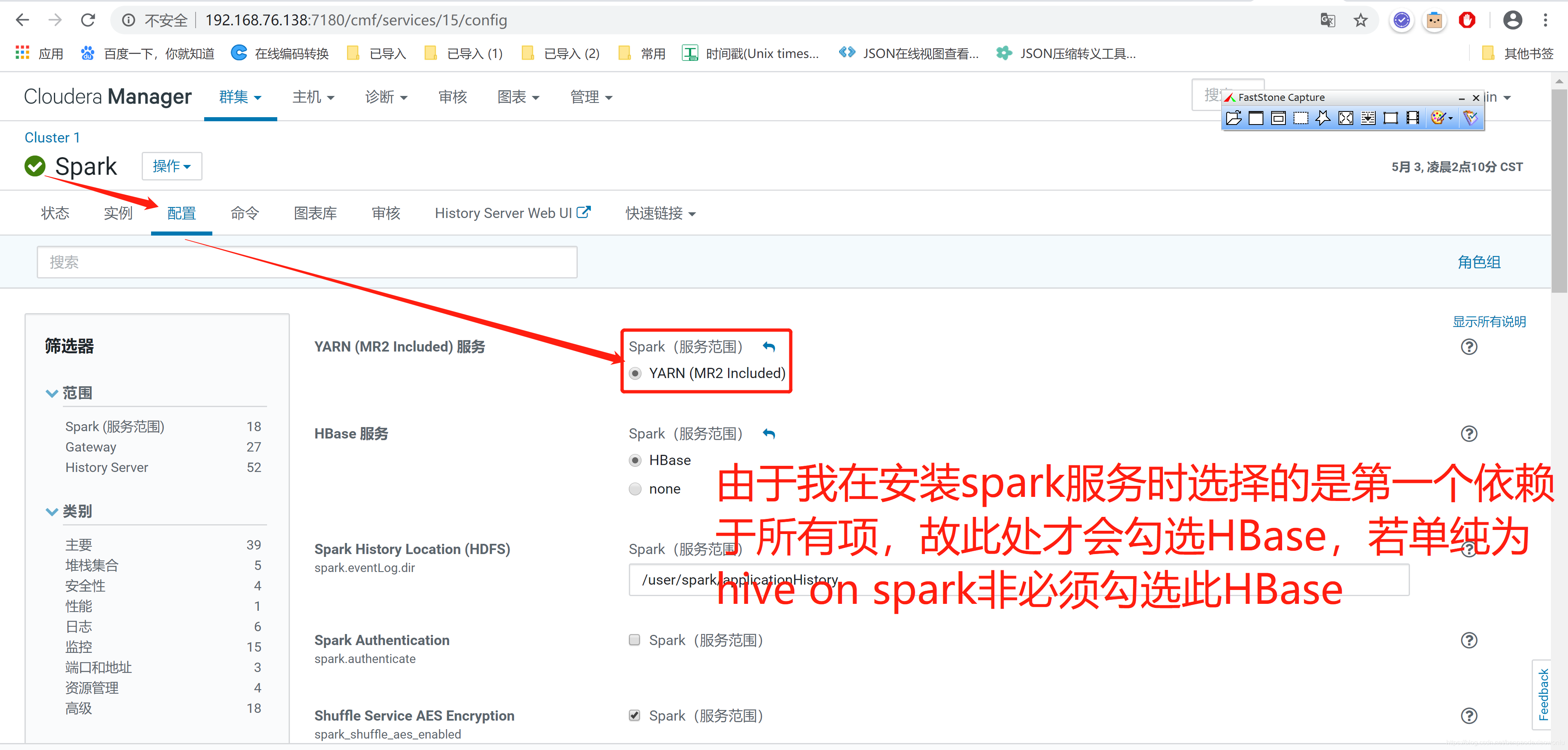Click the configuration 搜索 search field

pyautogui.click(x=307, y=263)
